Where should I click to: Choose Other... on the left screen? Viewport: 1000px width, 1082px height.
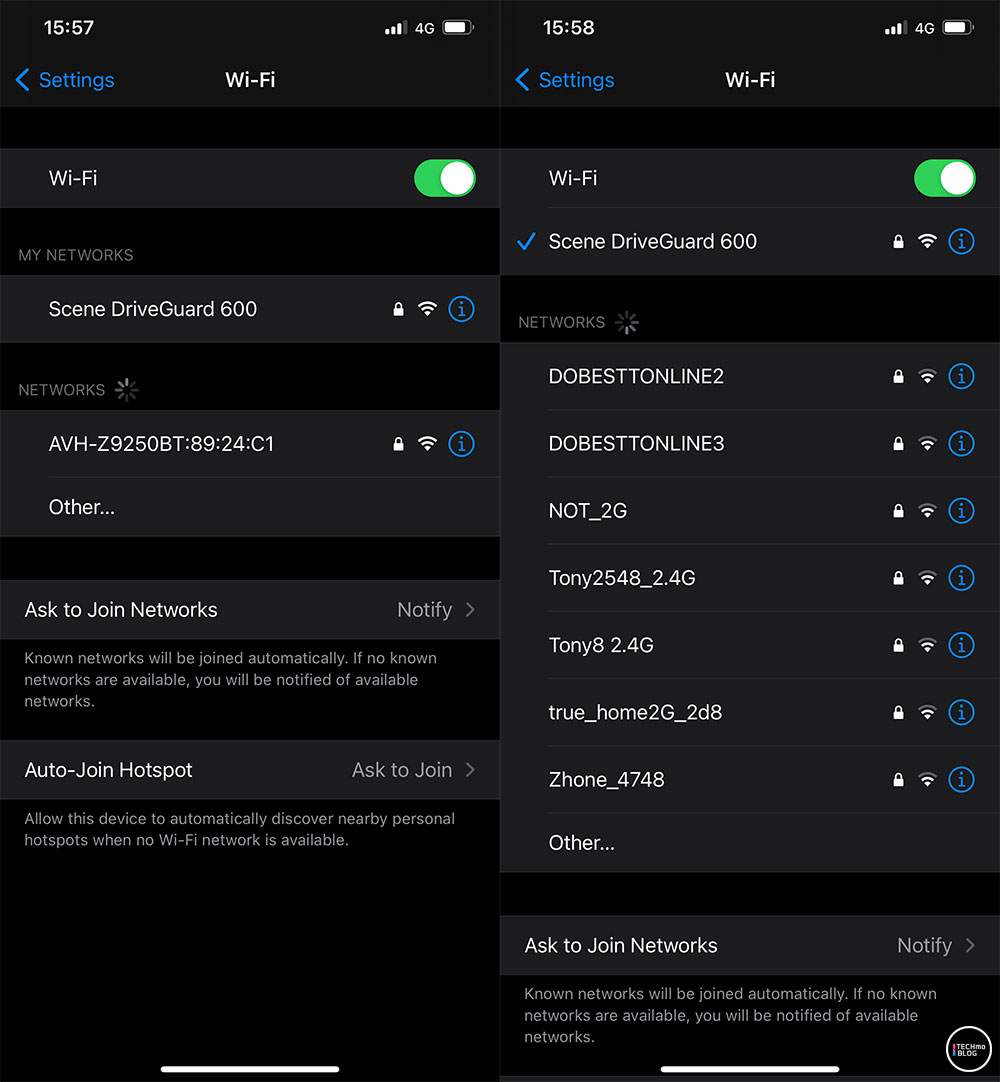click(250, 507)
